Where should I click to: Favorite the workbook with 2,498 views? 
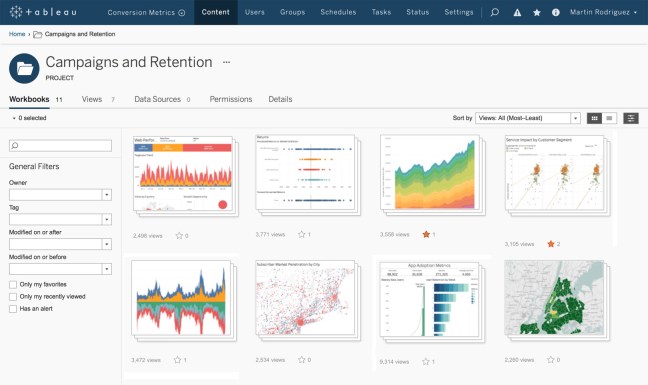(x=179, y=235)
